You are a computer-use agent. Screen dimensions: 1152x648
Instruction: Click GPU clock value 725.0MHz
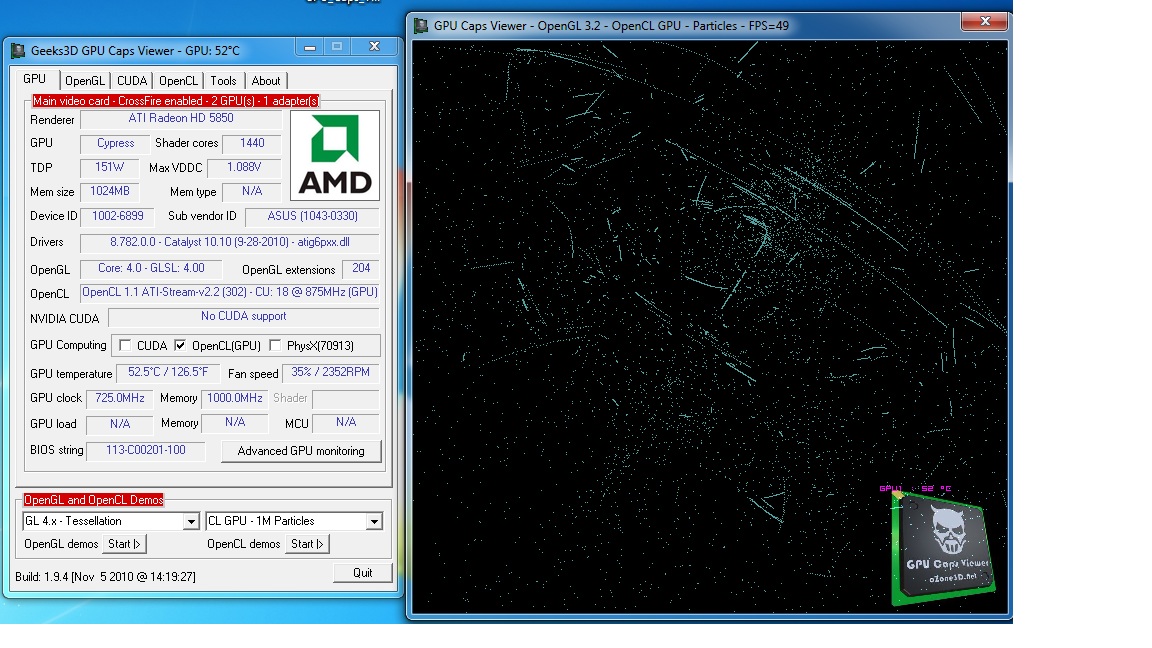pyautogui.click(x=120, y=398)
